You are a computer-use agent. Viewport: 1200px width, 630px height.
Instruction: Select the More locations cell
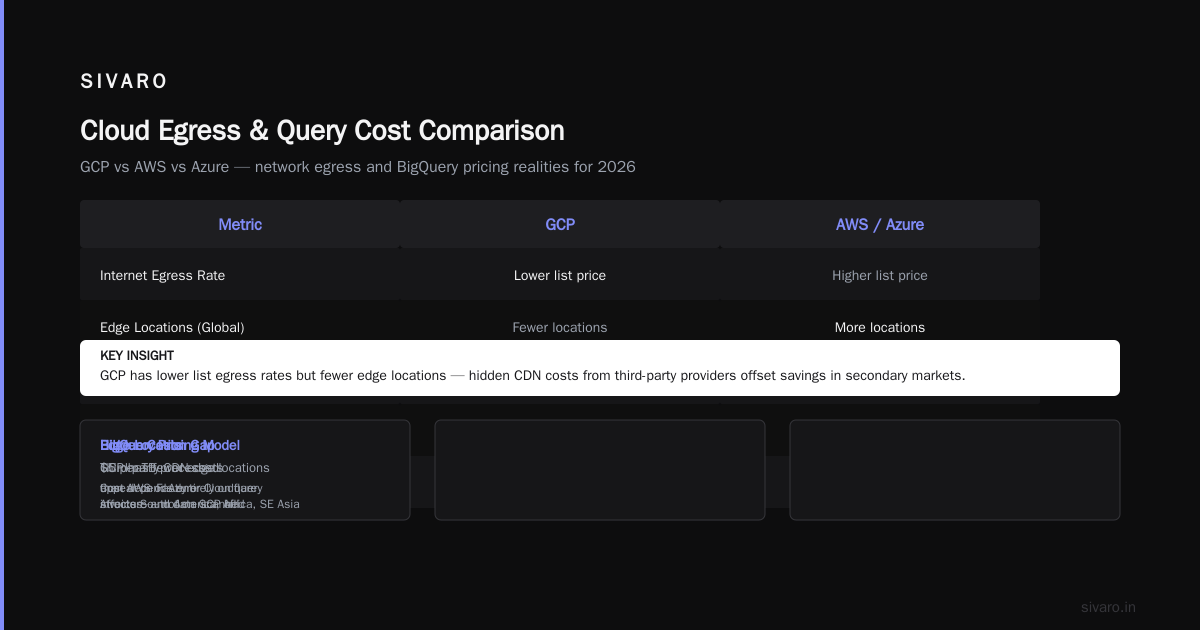880,327
